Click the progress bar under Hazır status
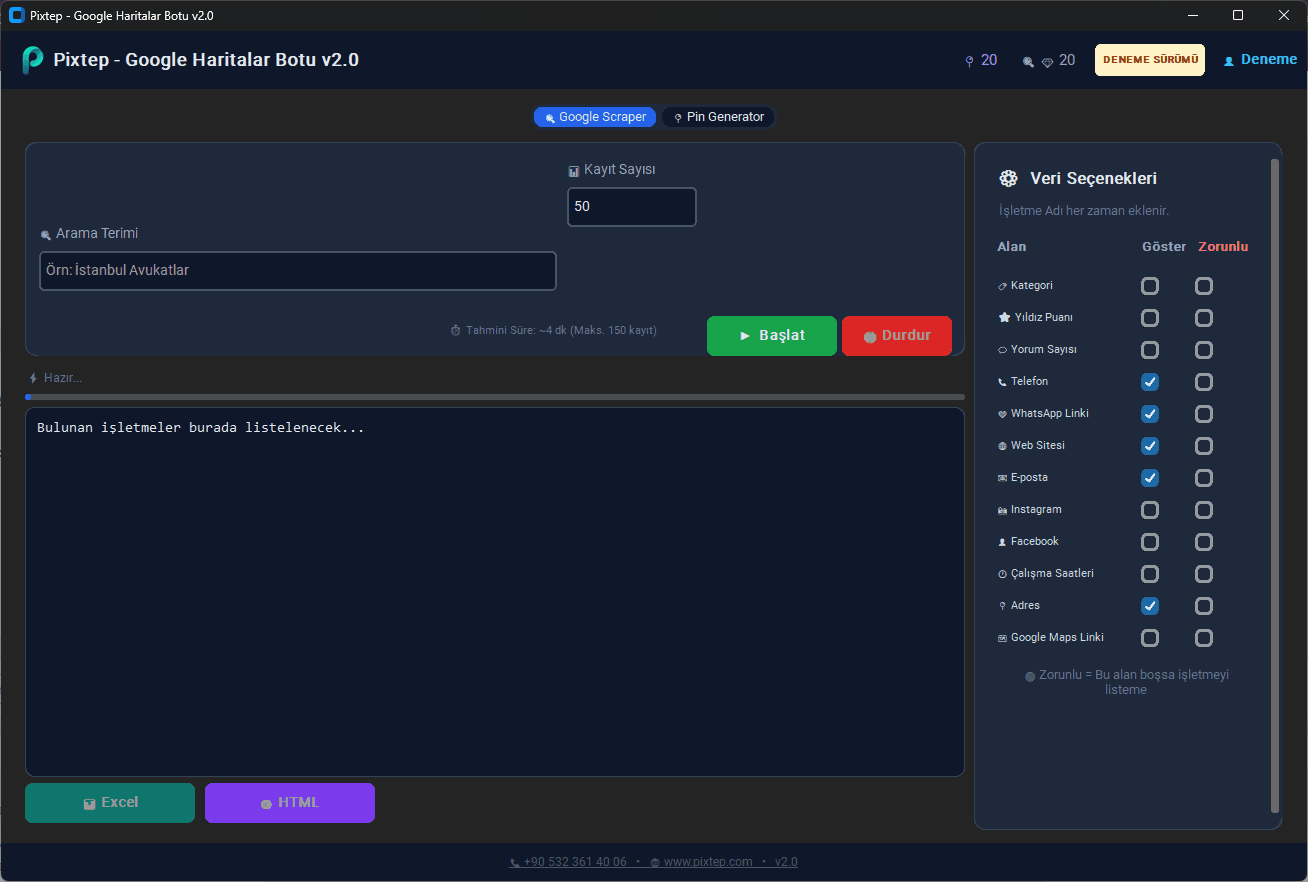This screenshot has width=1308, height=882. (495, 397)
